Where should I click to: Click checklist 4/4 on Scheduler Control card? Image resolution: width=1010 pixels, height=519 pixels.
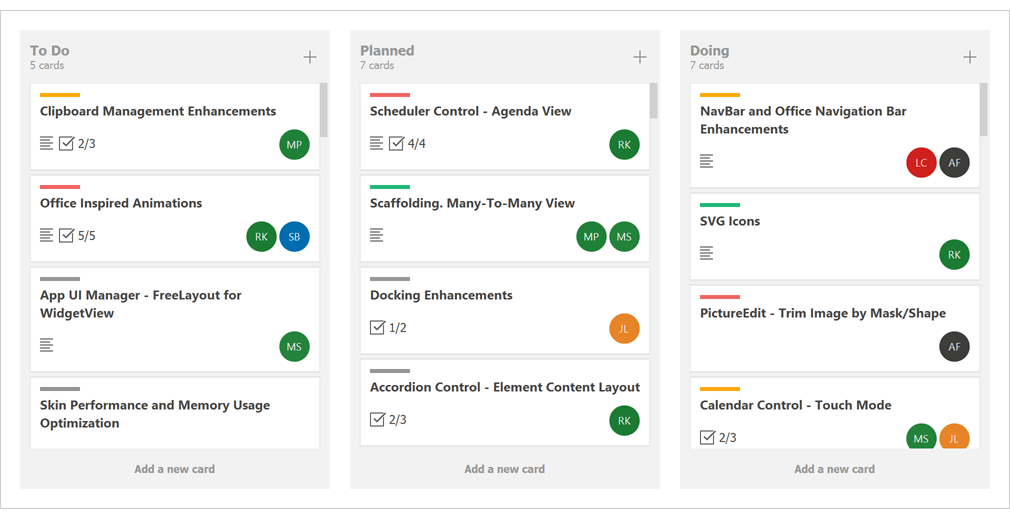[407, 144]
